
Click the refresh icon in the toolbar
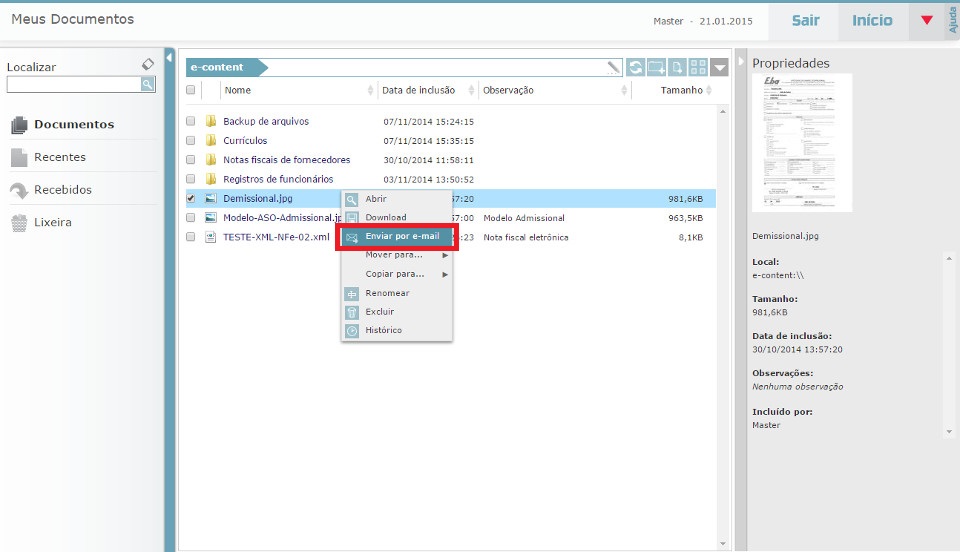click(x=636, y=68)
